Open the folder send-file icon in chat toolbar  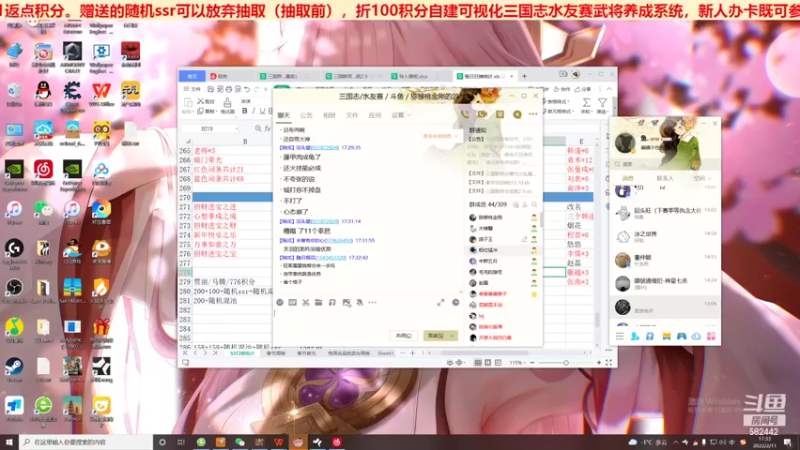point(318,303)
